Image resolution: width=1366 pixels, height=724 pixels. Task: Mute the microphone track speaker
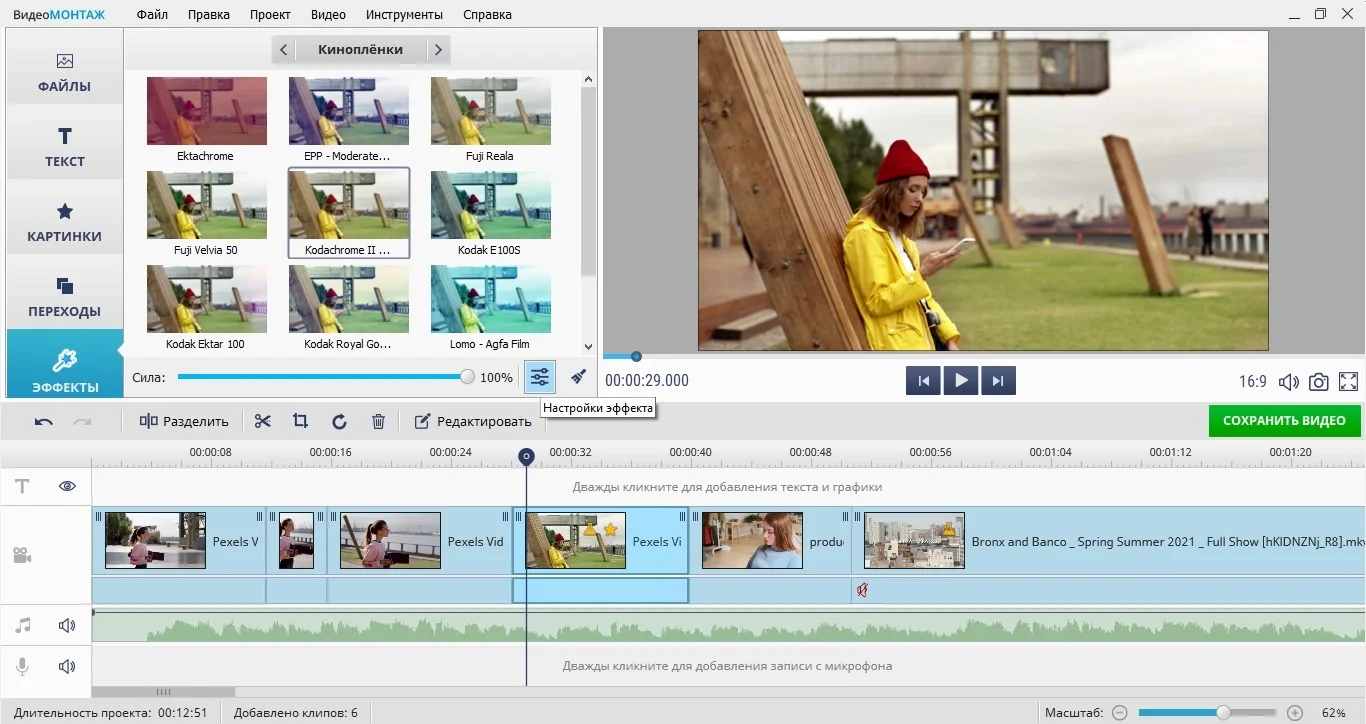(67, 666)
